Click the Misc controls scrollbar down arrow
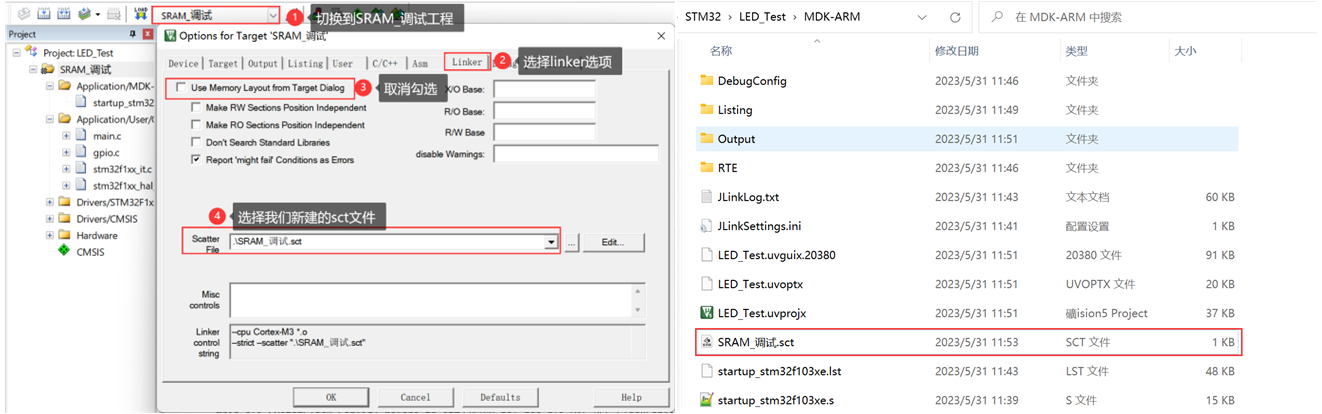The image size is (1322, 414). point(638,310)
